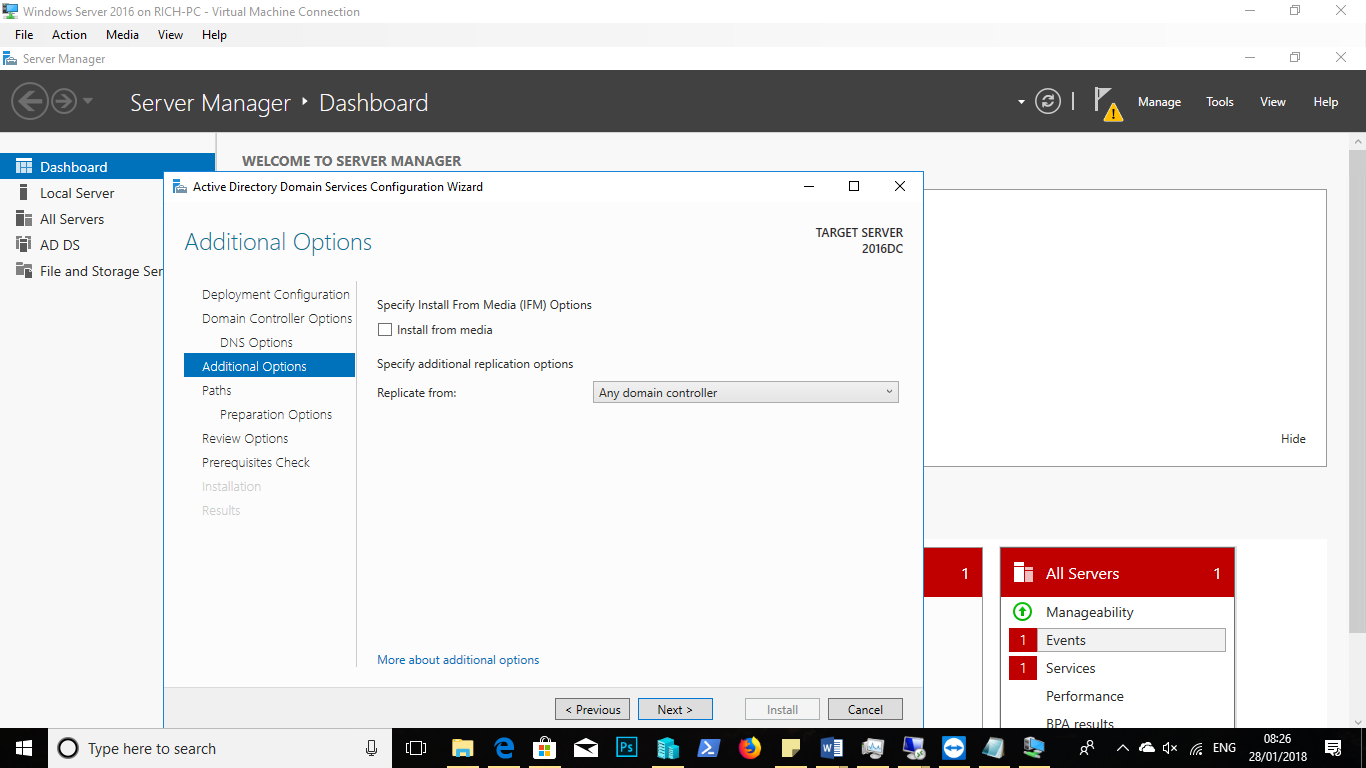Viewport: 1366px width, 768px height.
Task: Open Microsoft Word from the taskbar
Action: click(832, 748)
